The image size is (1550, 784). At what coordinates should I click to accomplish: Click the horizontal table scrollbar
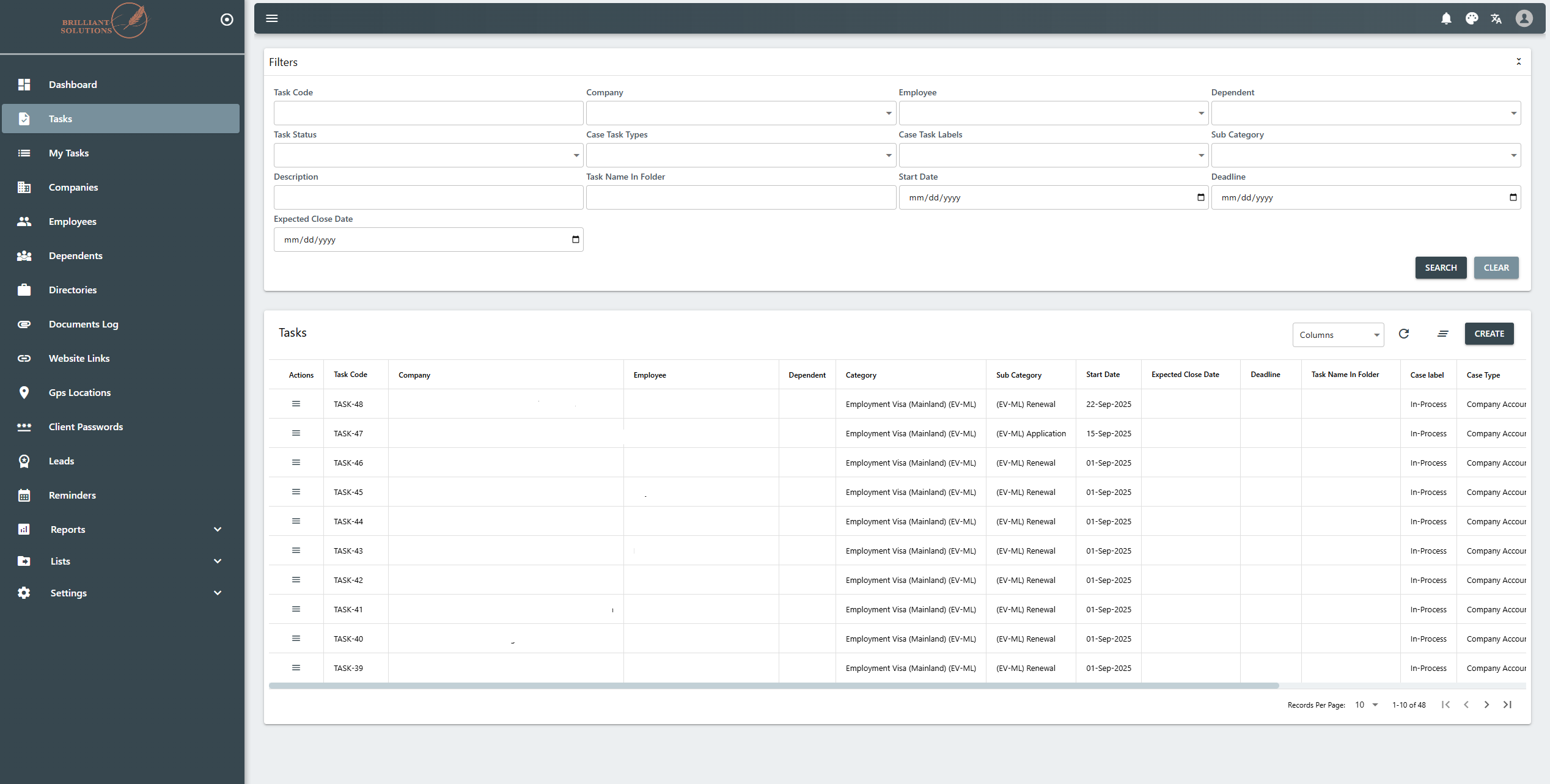click(773, 686)
